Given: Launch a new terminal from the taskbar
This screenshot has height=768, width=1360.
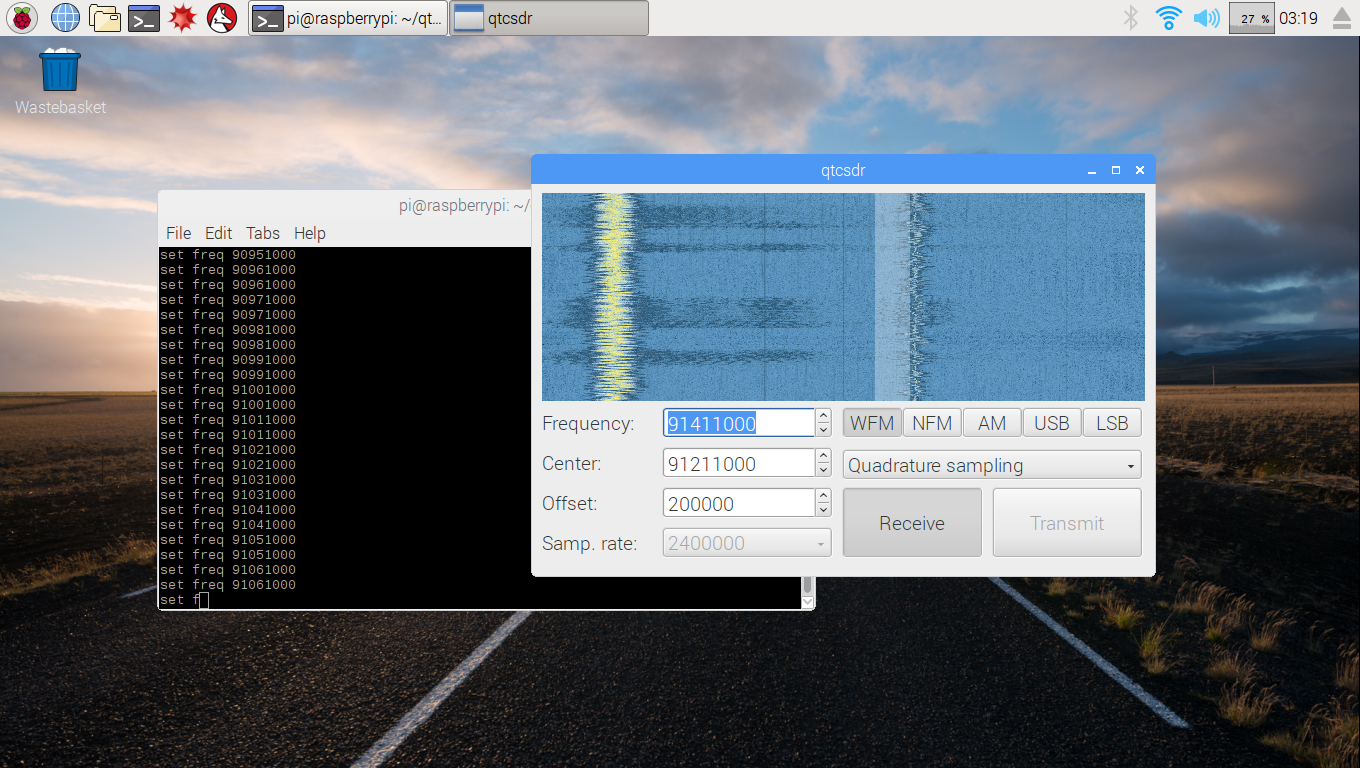Looking at the screenshot, I should pyautogui.click(x=142, y=17).
